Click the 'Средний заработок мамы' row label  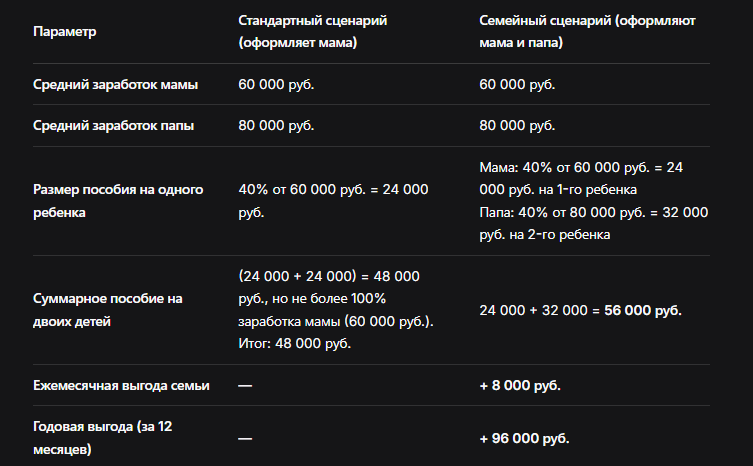(x=115, y=85)
